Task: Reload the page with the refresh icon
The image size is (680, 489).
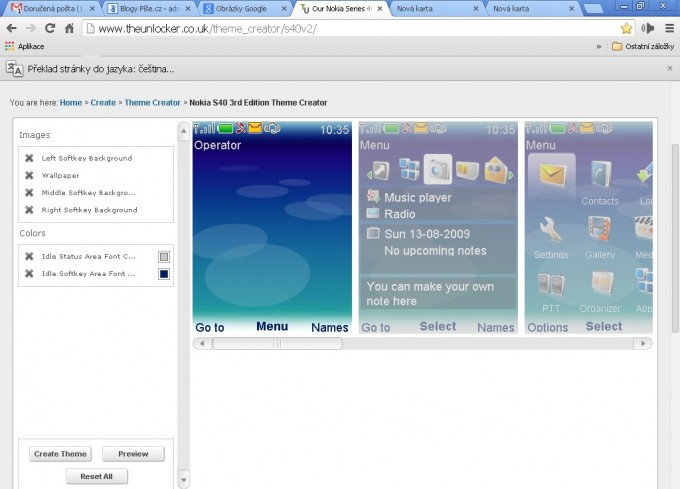Action: pos(50,28)
